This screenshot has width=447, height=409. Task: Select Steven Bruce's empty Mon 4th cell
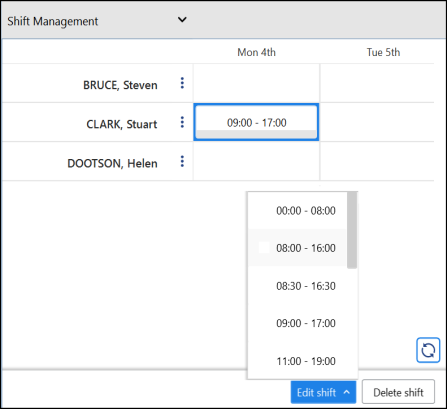[x=256, y=83]
